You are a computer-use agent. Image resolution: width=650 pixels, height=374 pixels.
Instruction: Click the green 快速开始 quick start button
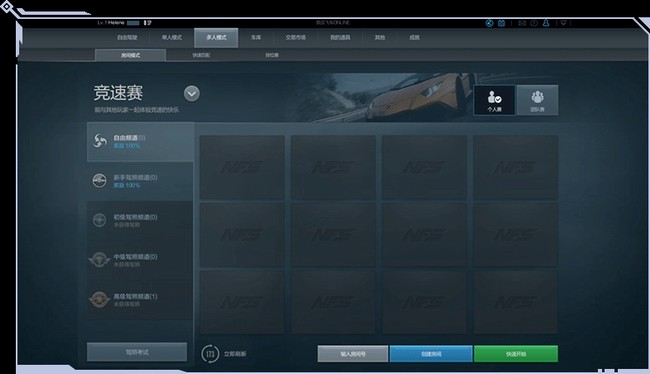tap(516, 354)
